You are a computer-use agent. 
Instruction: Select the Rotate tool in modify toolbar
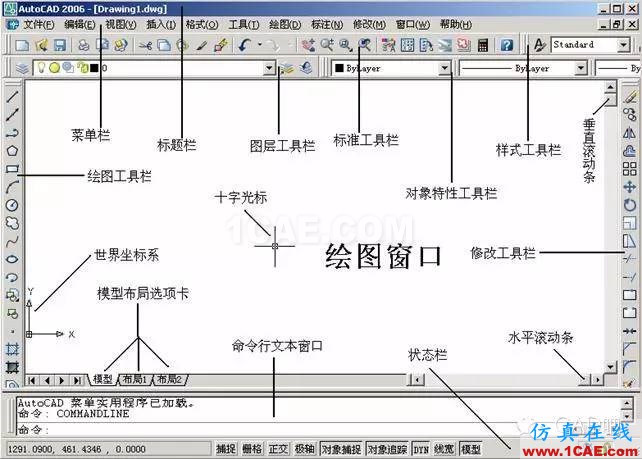629,205
